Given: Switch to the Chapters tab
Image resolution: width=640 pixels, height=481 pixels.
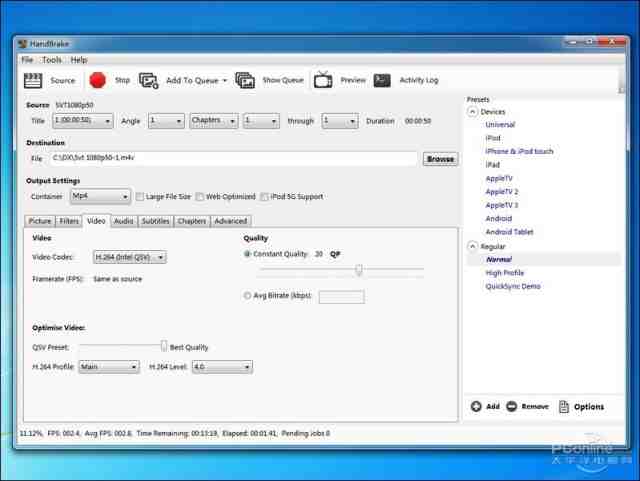Looking at the screenshot, I should pos(192,221).
